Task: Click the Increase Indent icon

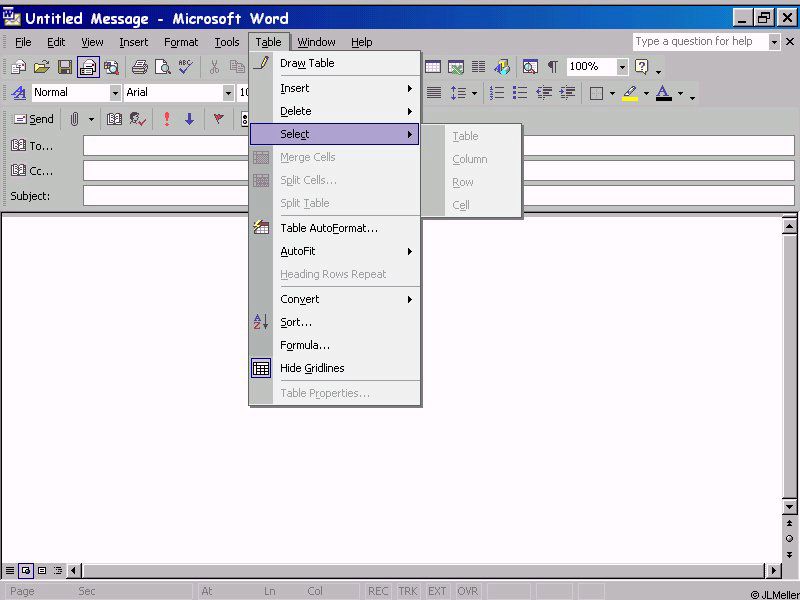Action: coord(567,93)
